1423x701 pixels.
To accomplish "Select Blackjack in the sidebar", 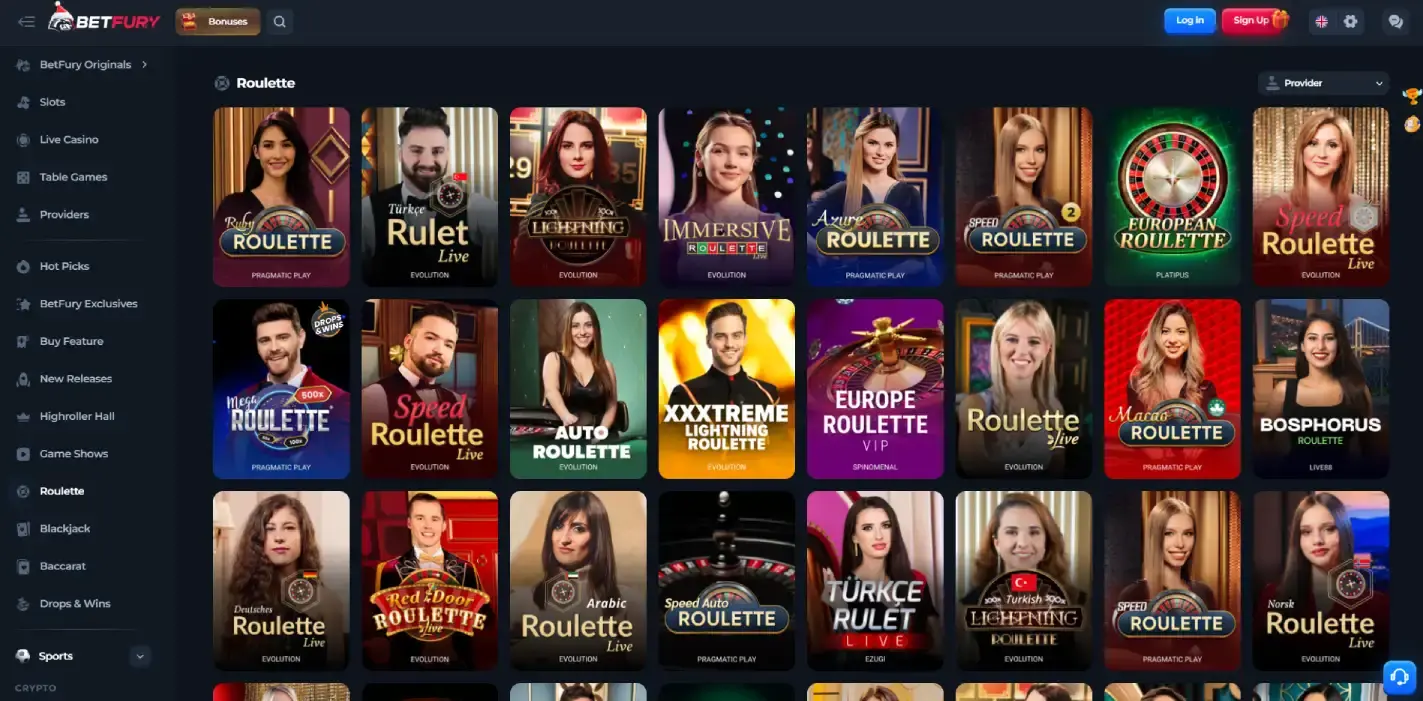I will pos(65,528).
